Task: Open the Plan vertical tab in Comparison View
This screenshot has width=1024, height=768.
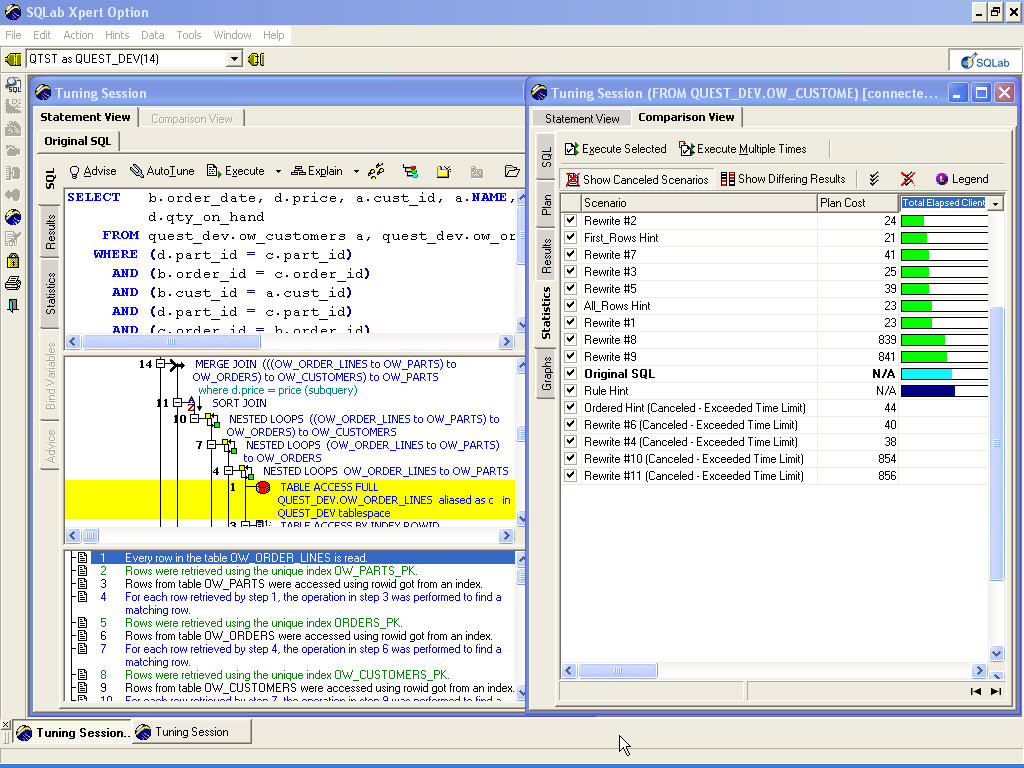Action: tap(547, 205)
